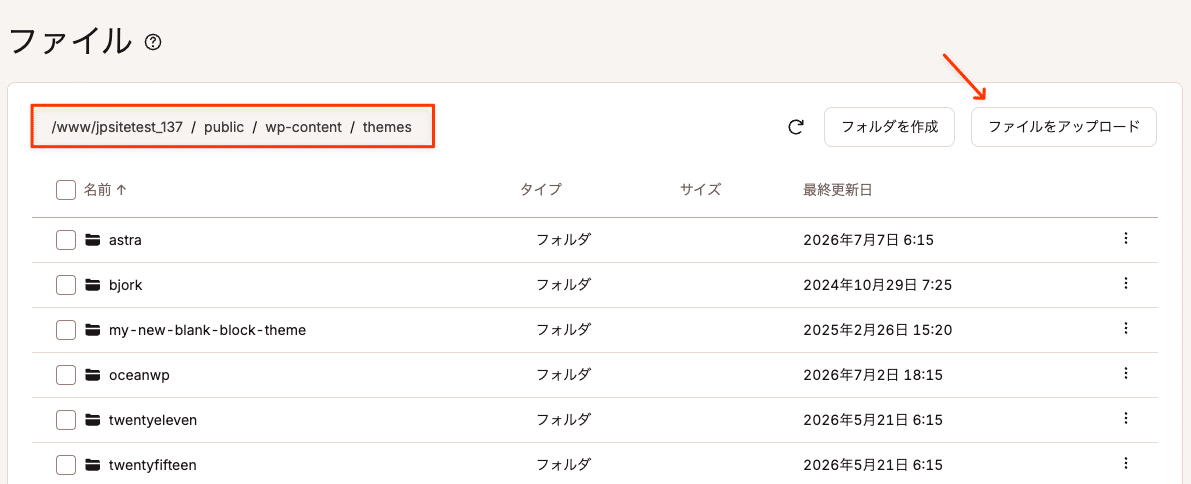The width and height of the screenshot is (1191, 484).
Task: Select checkbox for my-new-blank-block-theme
Action: coord(66,330)
